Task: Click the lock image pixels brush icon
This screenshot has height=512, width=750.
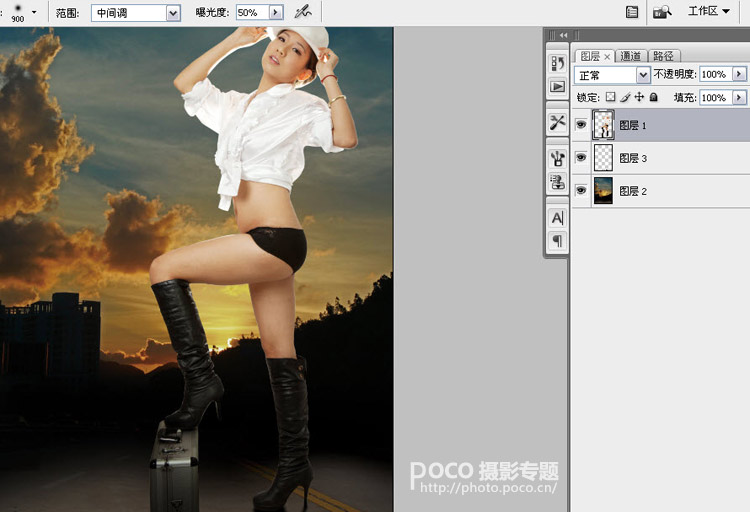Action: click(x=625, y=97)
